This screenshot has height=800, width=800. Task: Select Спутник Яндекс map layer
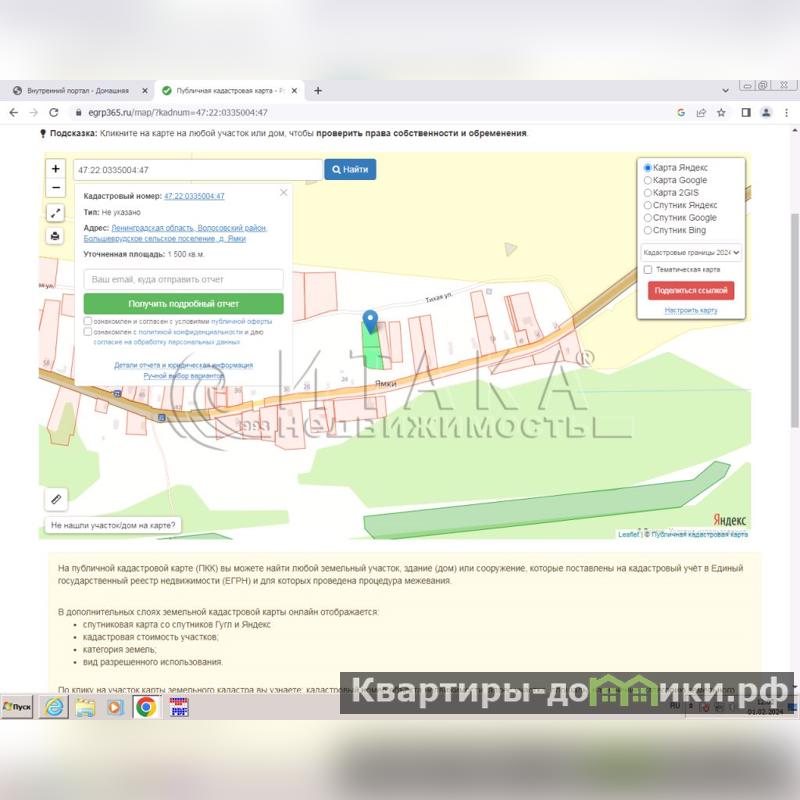point(648,205)
